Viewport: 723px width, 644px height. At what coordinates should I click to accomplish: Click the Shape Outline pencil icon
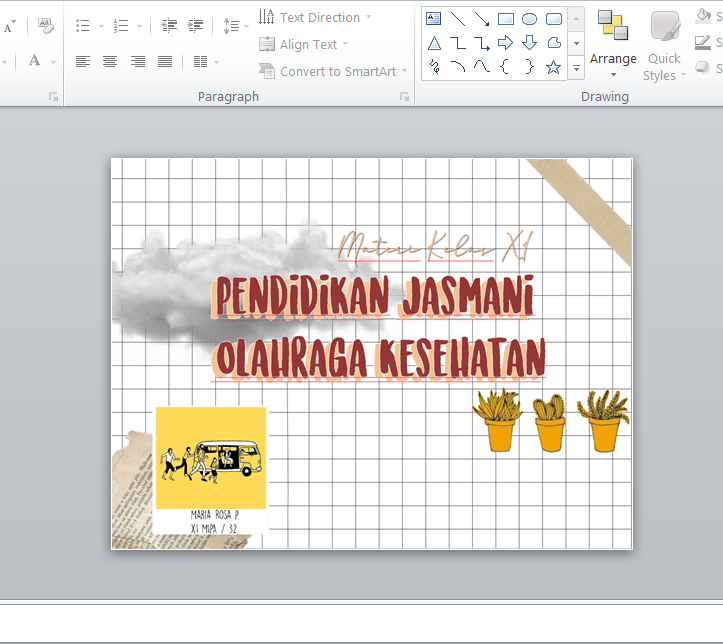(x=703, y=42)
